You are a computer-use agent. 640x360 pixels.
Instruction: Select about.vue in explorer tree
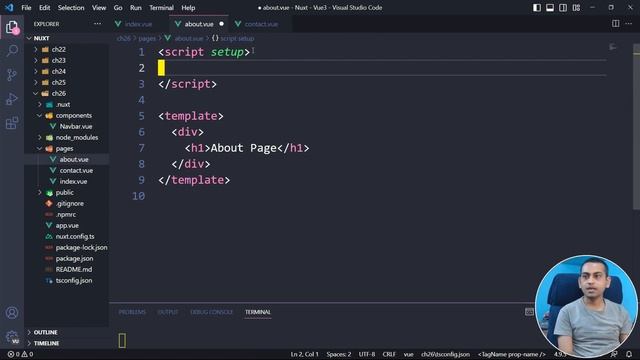(74, 159)
